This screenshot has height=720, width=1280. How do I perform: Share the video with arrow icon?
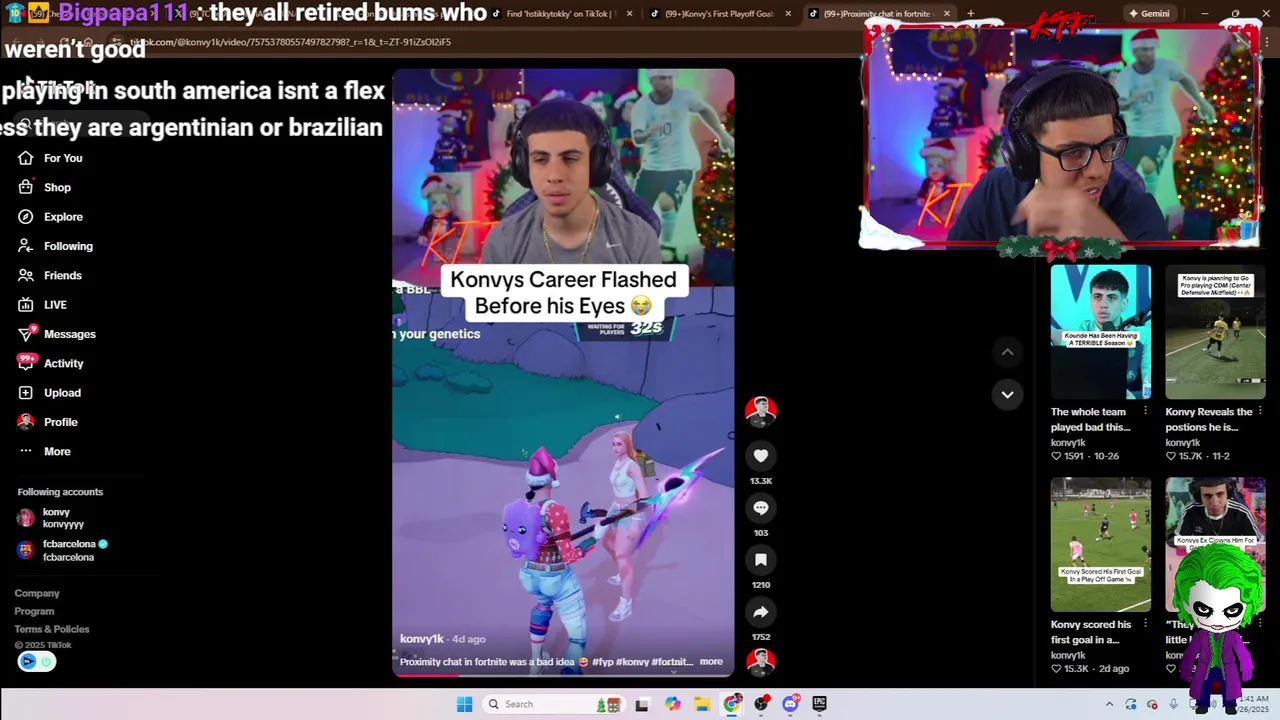(760, 612)
